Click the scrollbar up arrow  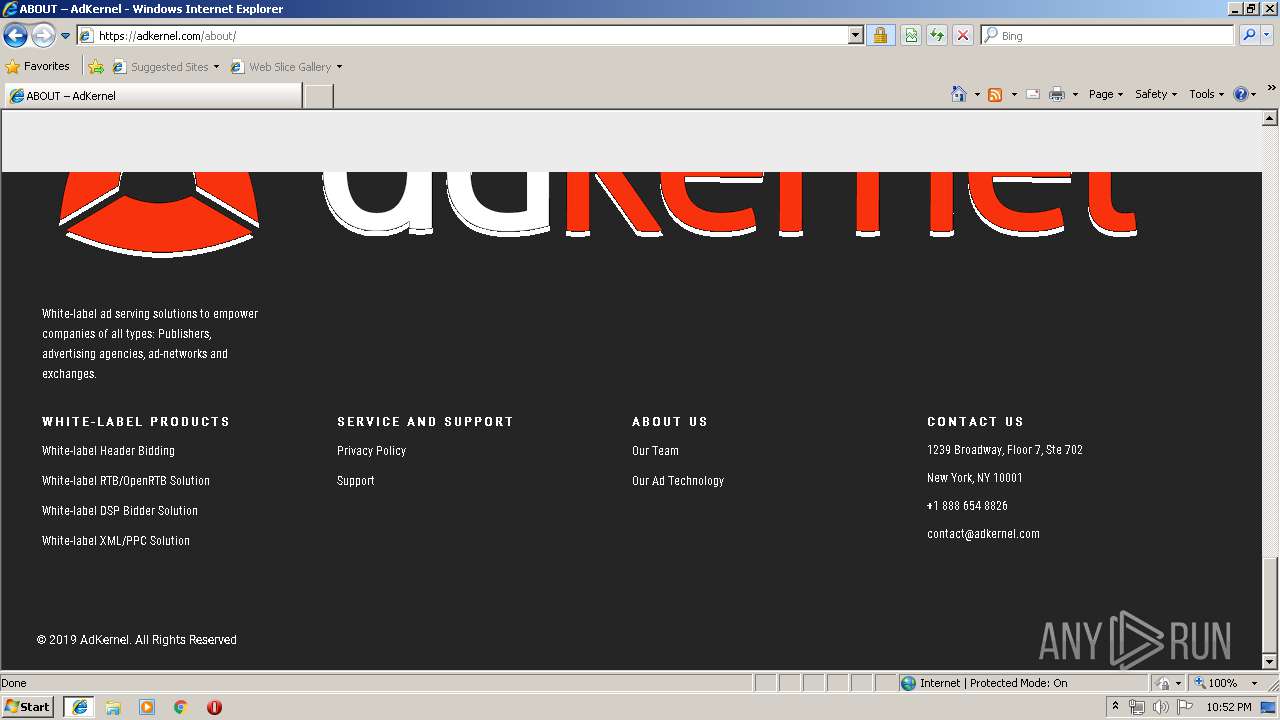pos(1270,118)
